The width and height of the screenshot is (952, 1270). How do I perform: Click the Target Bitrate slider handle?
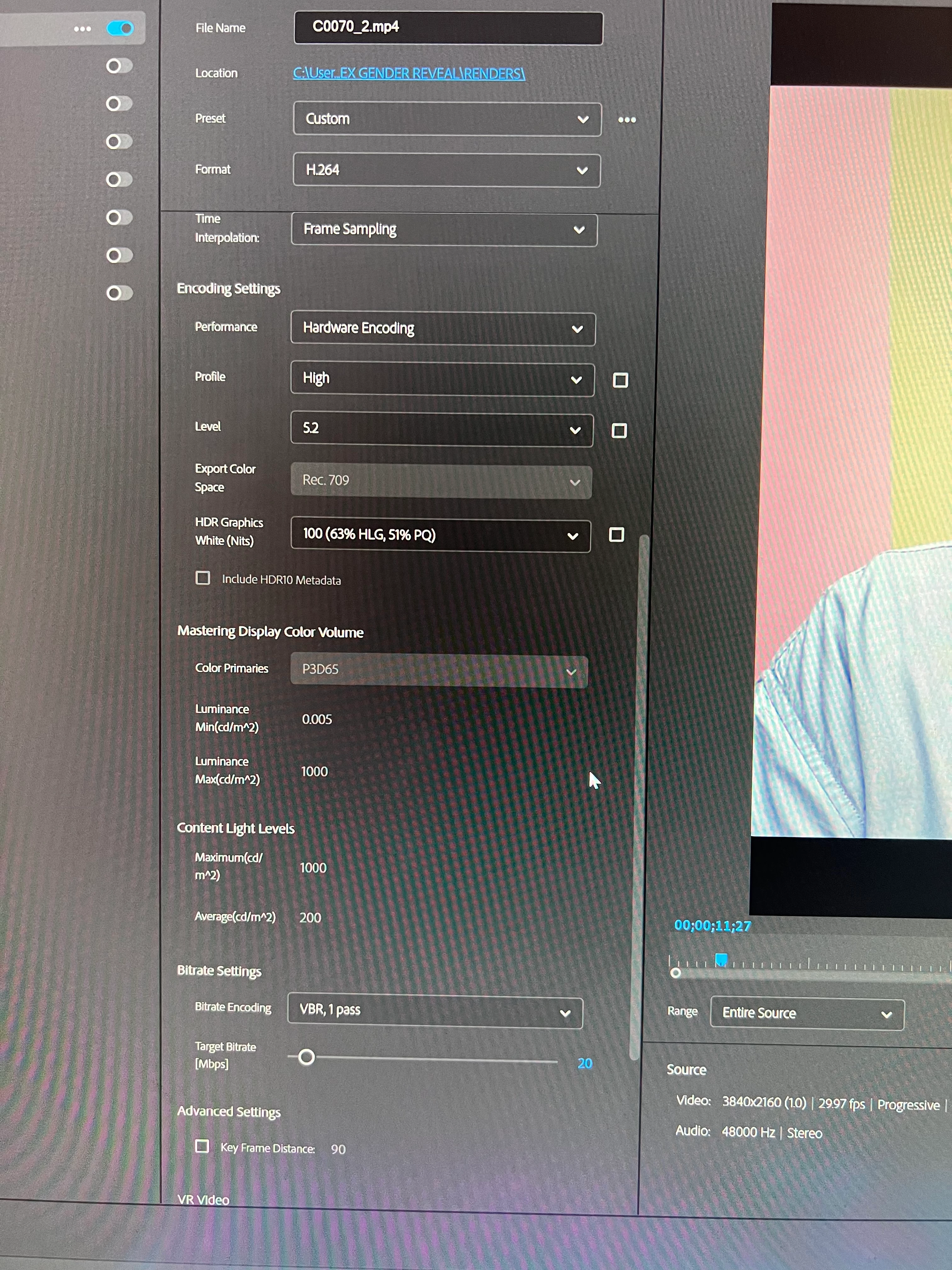(307, 1056)
